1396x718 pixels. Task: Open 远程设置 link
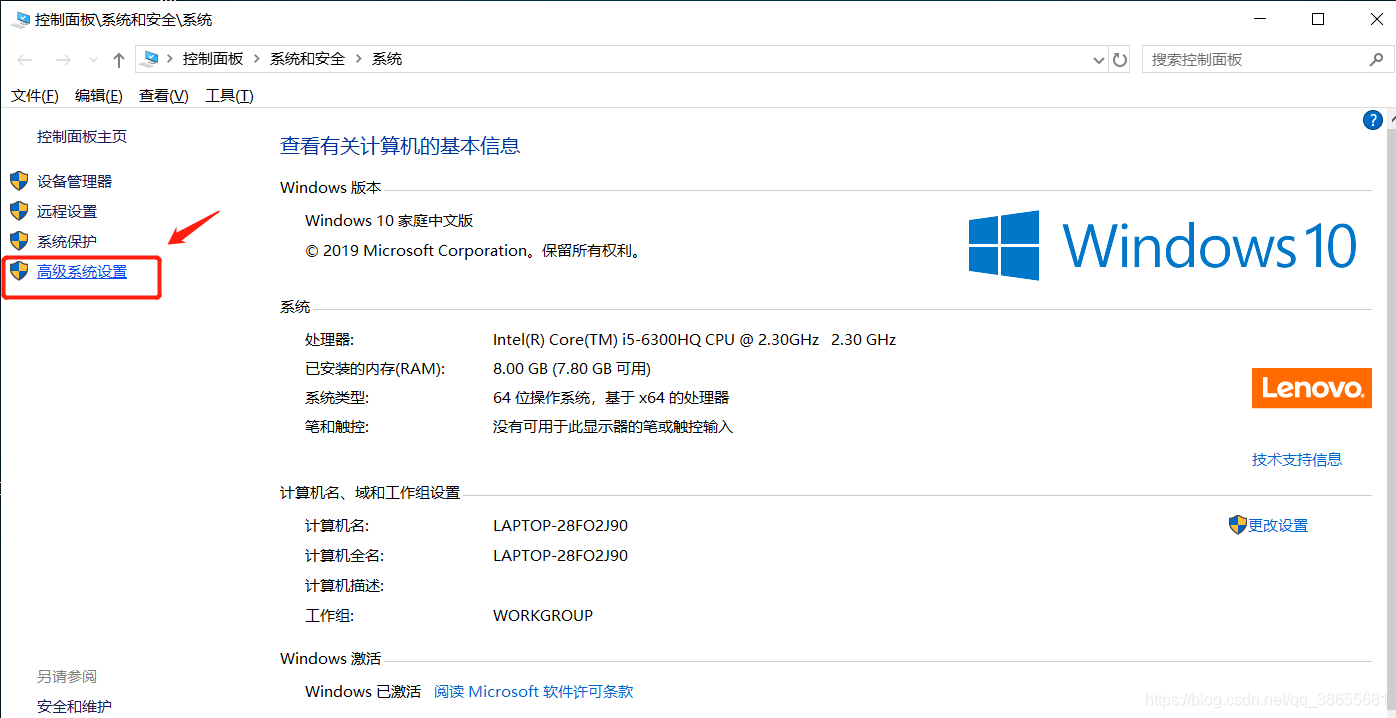67,211
